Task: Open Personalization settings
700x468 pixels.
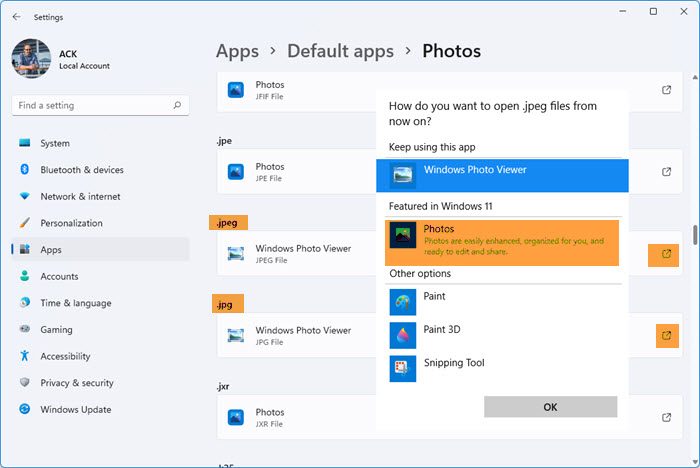Action: coord(71,223)
